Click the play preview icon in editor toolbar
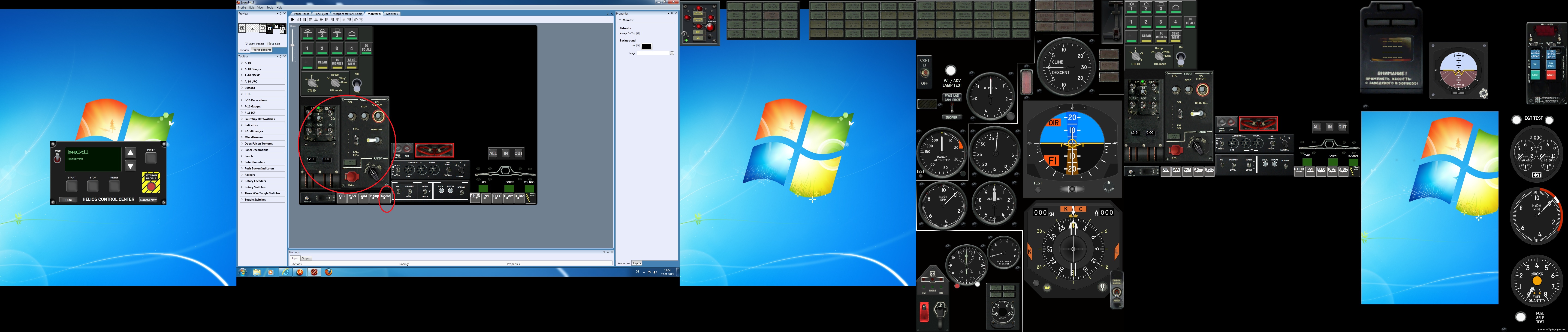The image size is (1568, 332). 293,19
